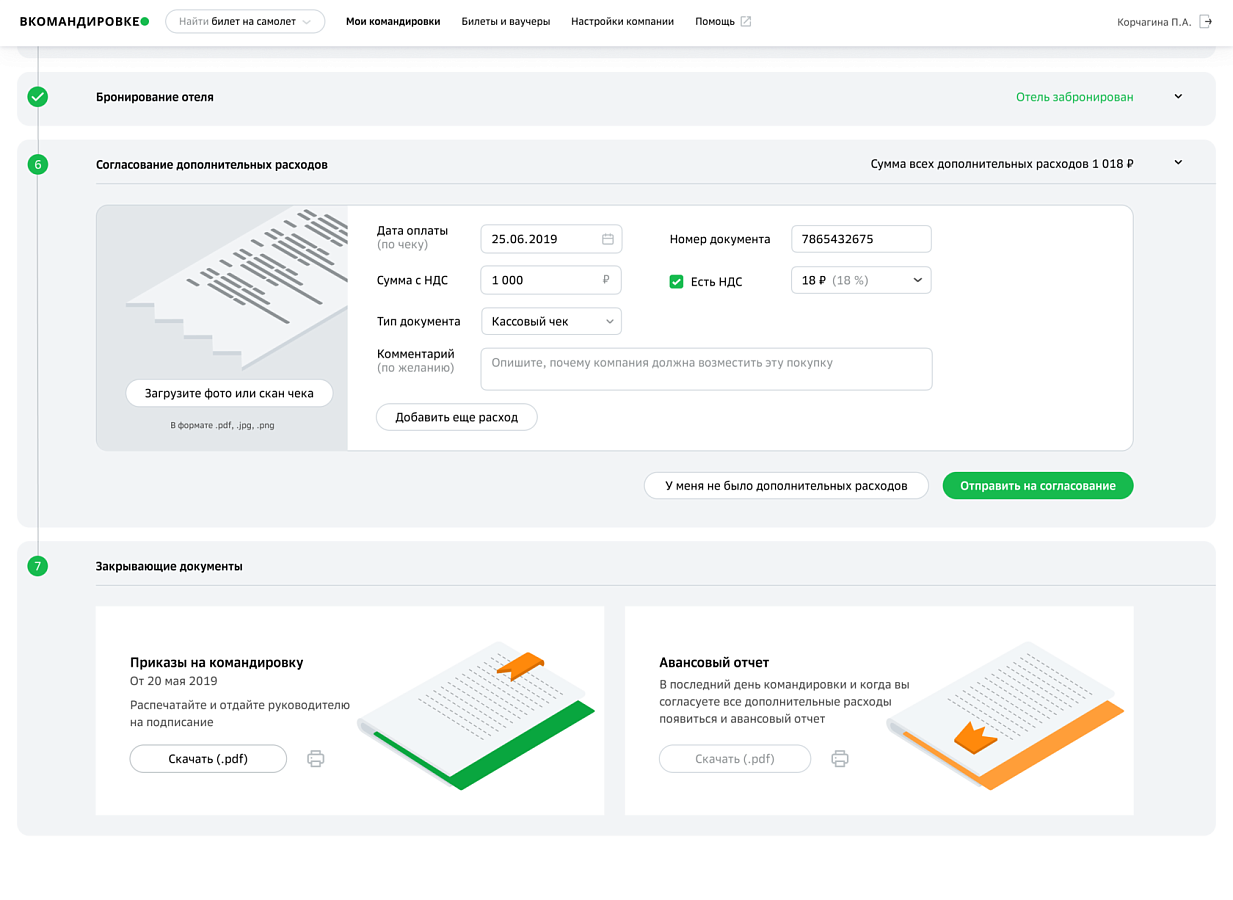This screenshot has width=1233, height=900.
Task: Click Загрузите фото или скан чека button
Action: 229,393
